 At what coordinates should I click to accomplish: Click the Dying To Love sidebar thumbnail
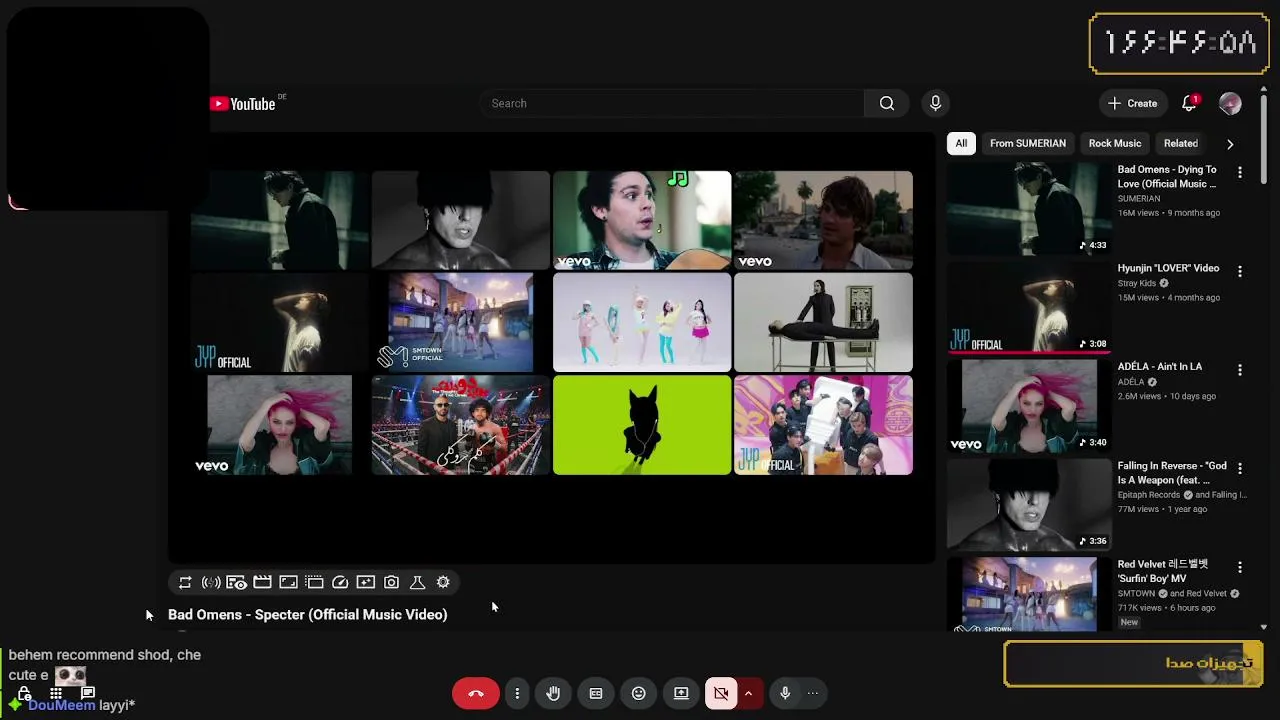(1029, 208)
